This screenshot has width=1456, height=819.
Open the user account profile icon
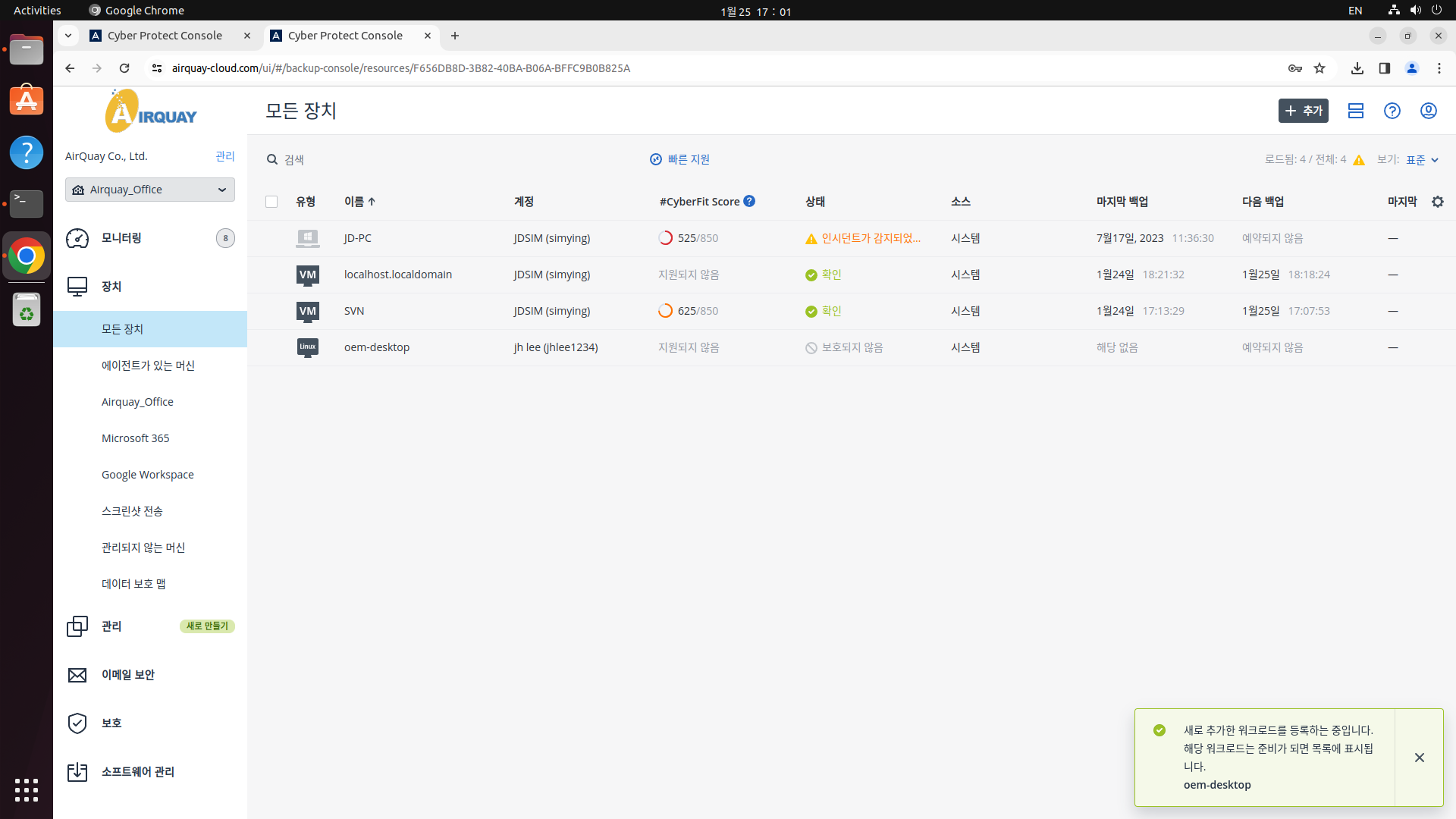1428,111
